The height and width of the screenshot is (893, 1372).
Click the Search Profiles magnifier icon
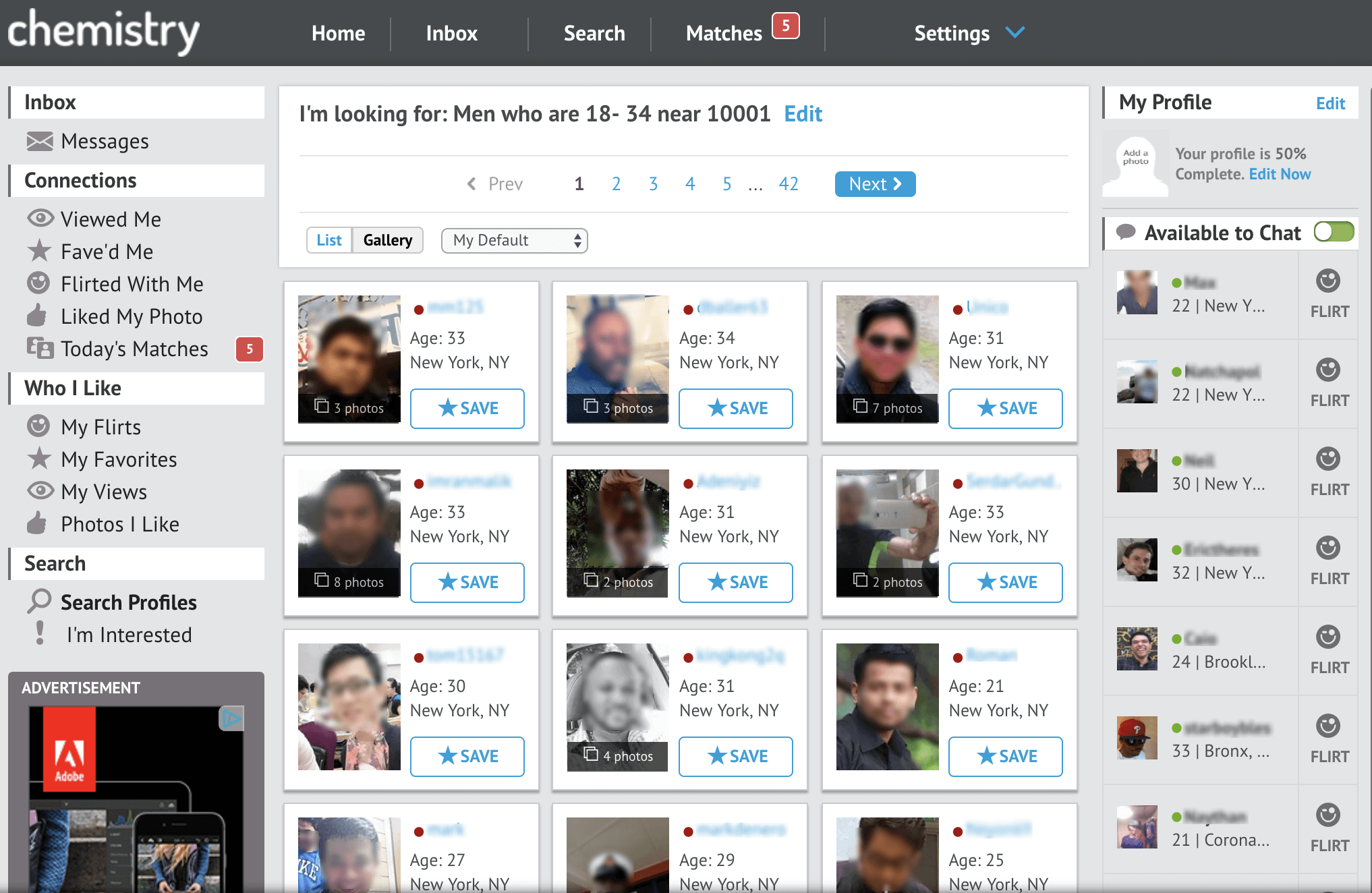point(39,601)
